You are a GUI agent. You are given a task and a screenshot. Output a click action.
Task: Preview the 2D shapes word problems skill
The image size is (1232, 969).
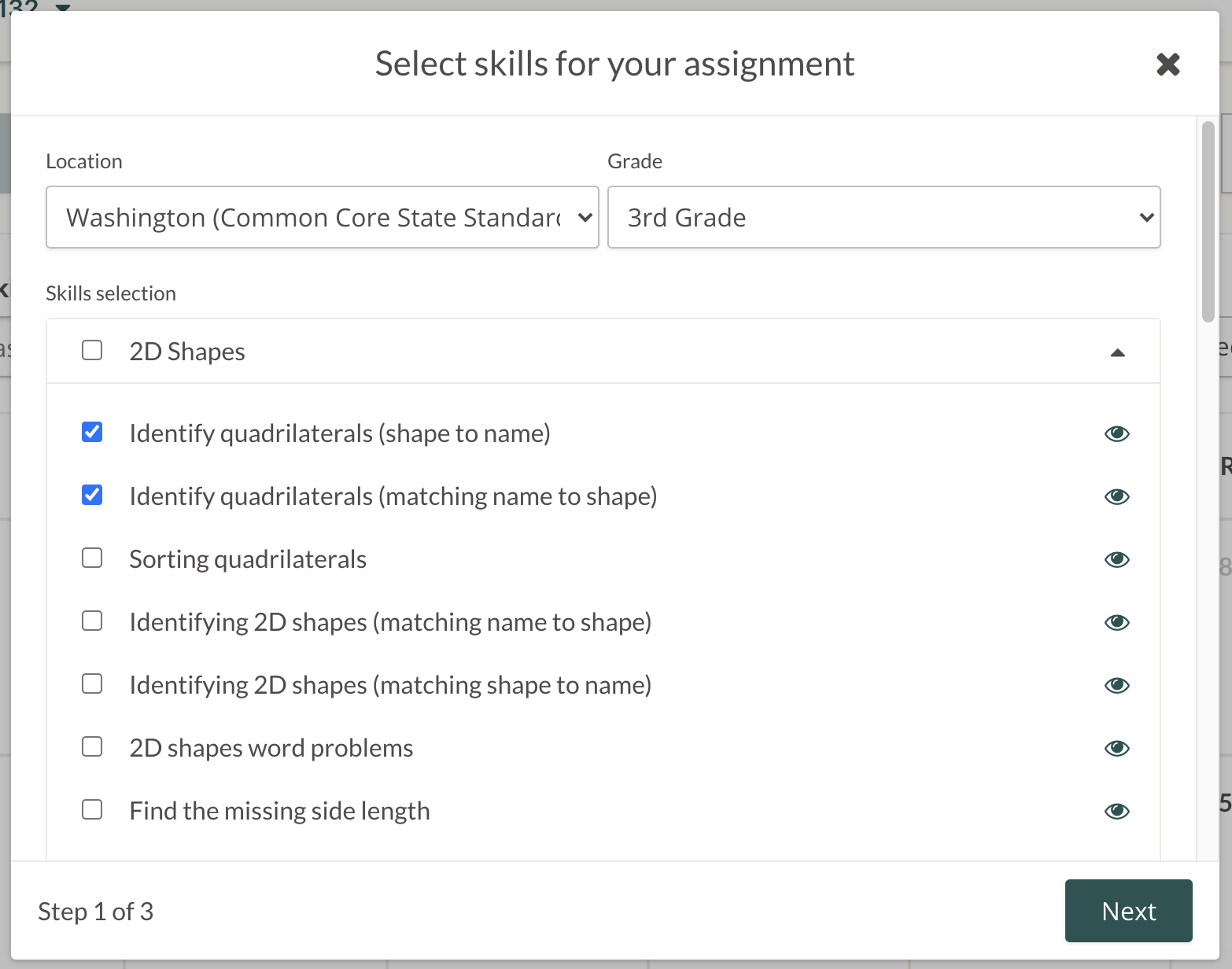pos(1116,748)
